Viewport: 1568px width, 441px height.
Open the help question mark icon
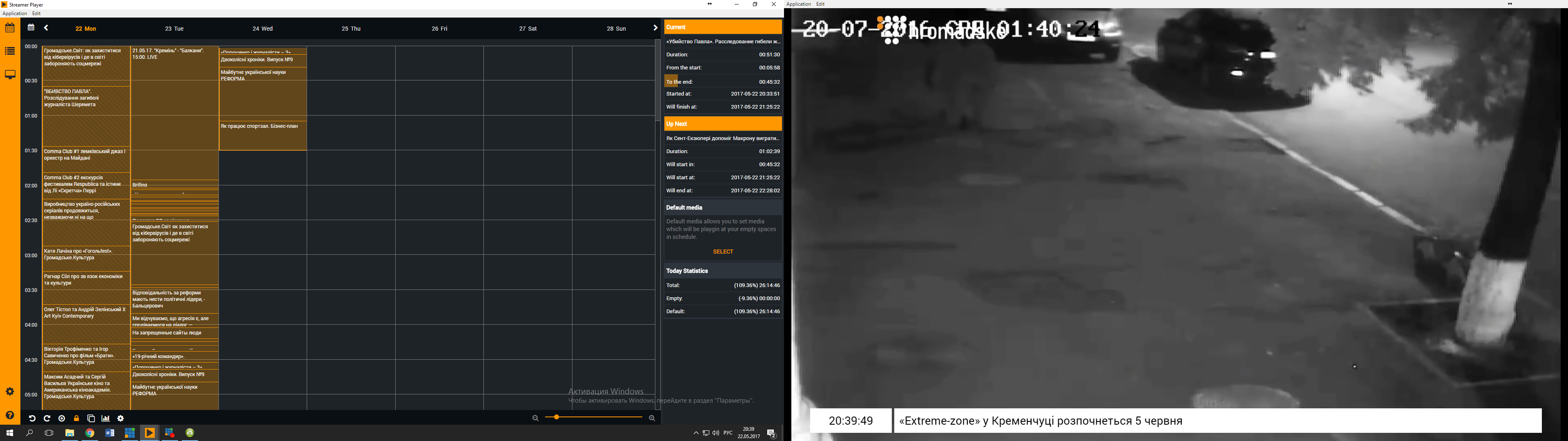[10, 415]
